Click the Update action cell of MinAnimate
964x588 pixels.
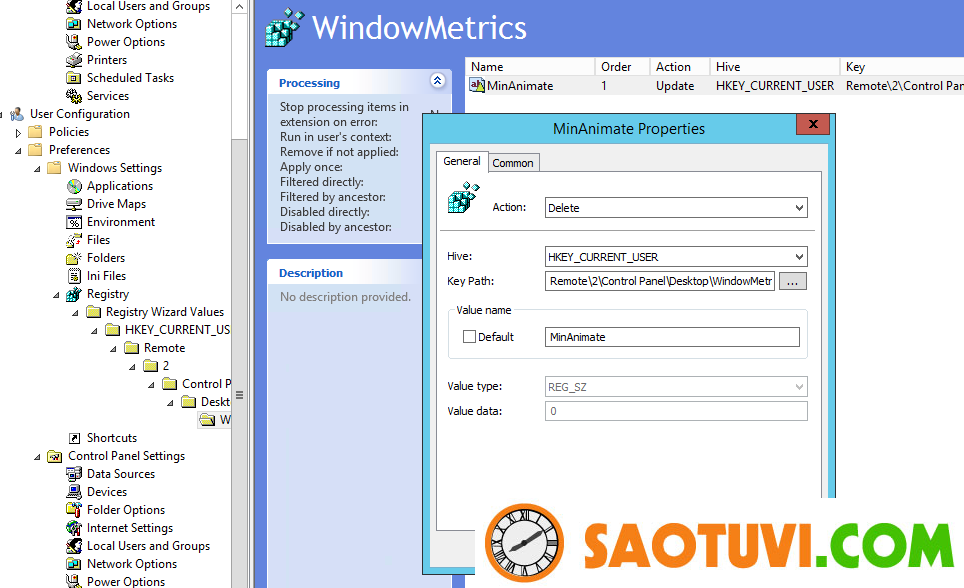[x=675, y=85]
